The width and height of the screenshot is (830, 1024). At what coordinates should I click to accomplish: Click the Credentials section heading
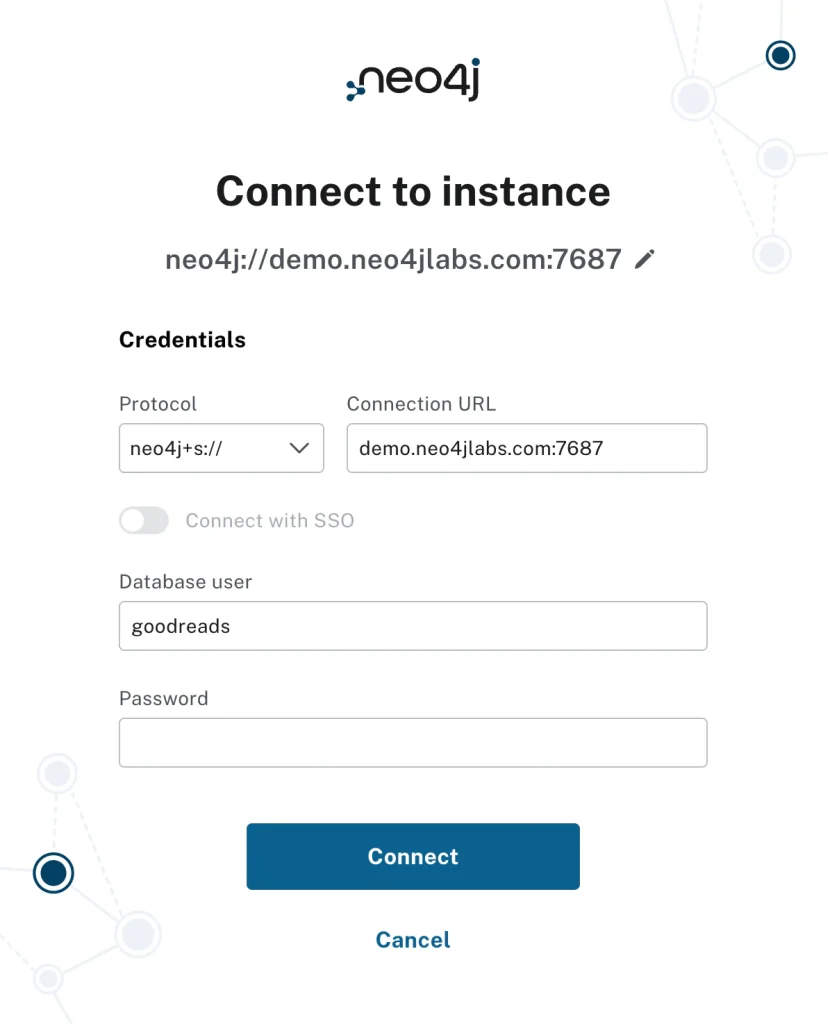182,340
